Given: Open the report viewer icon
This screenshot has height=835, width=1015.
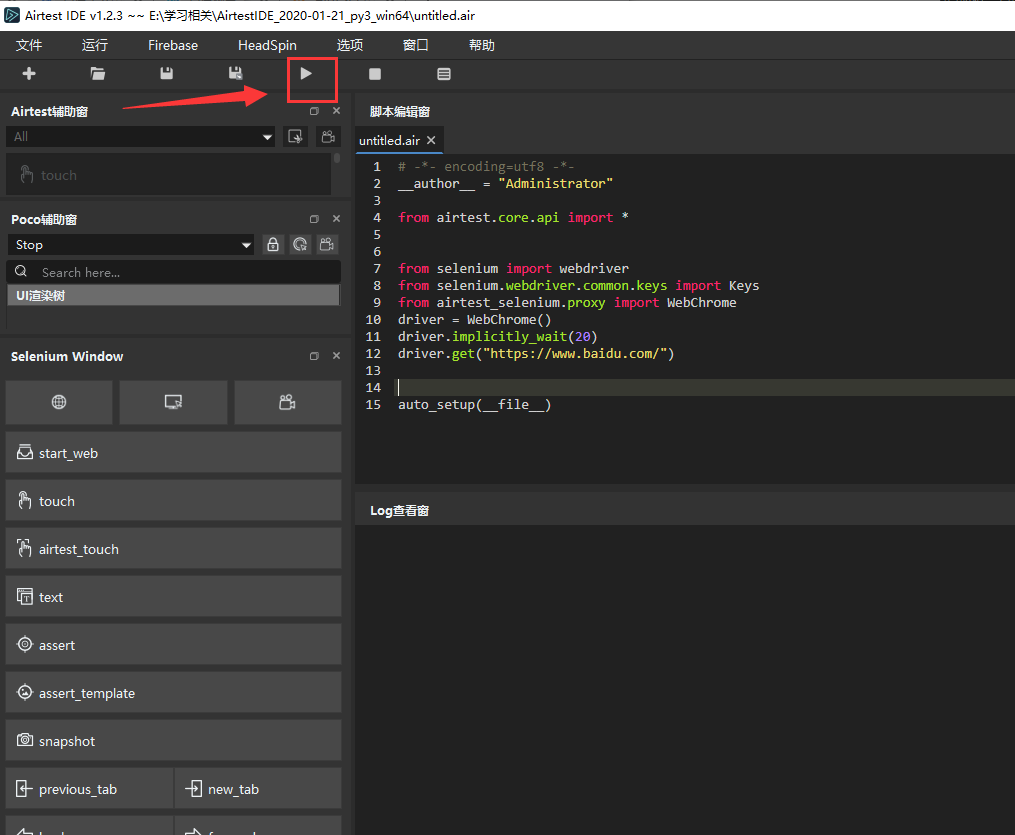Looking at the screenshot, I should pos(443,74).
